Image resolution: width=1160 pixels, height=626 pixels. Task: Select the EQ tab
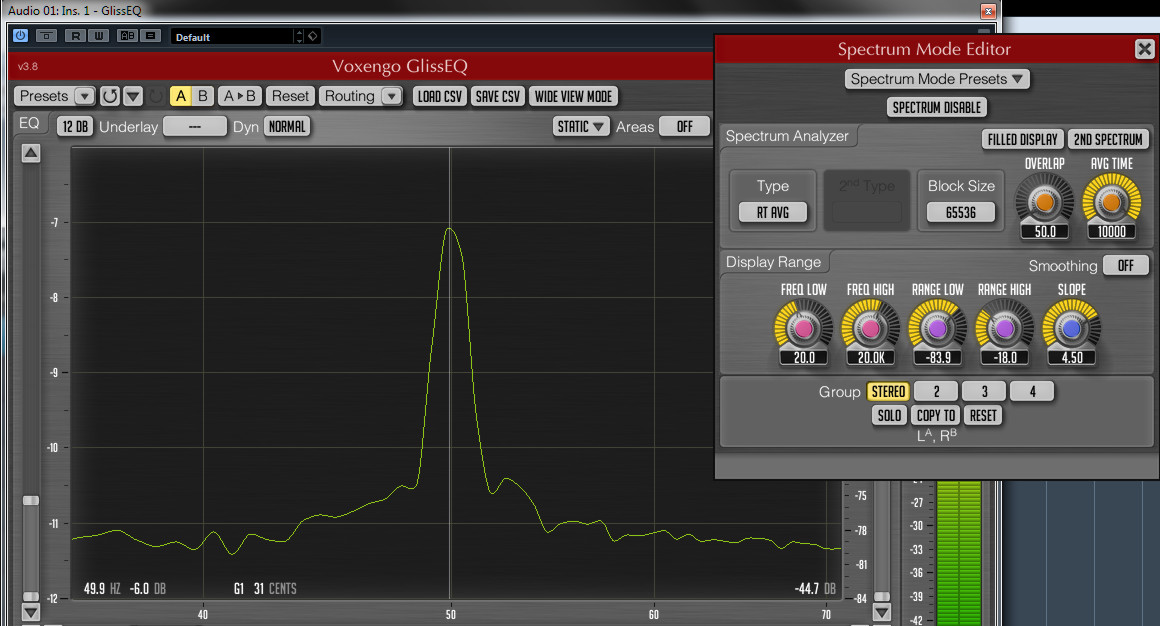pyautogui.click(x=29, y=123)
